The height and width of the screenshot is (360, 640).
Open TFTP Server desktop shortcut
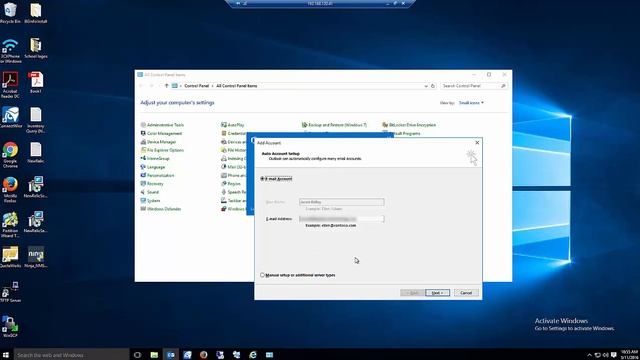10,291
